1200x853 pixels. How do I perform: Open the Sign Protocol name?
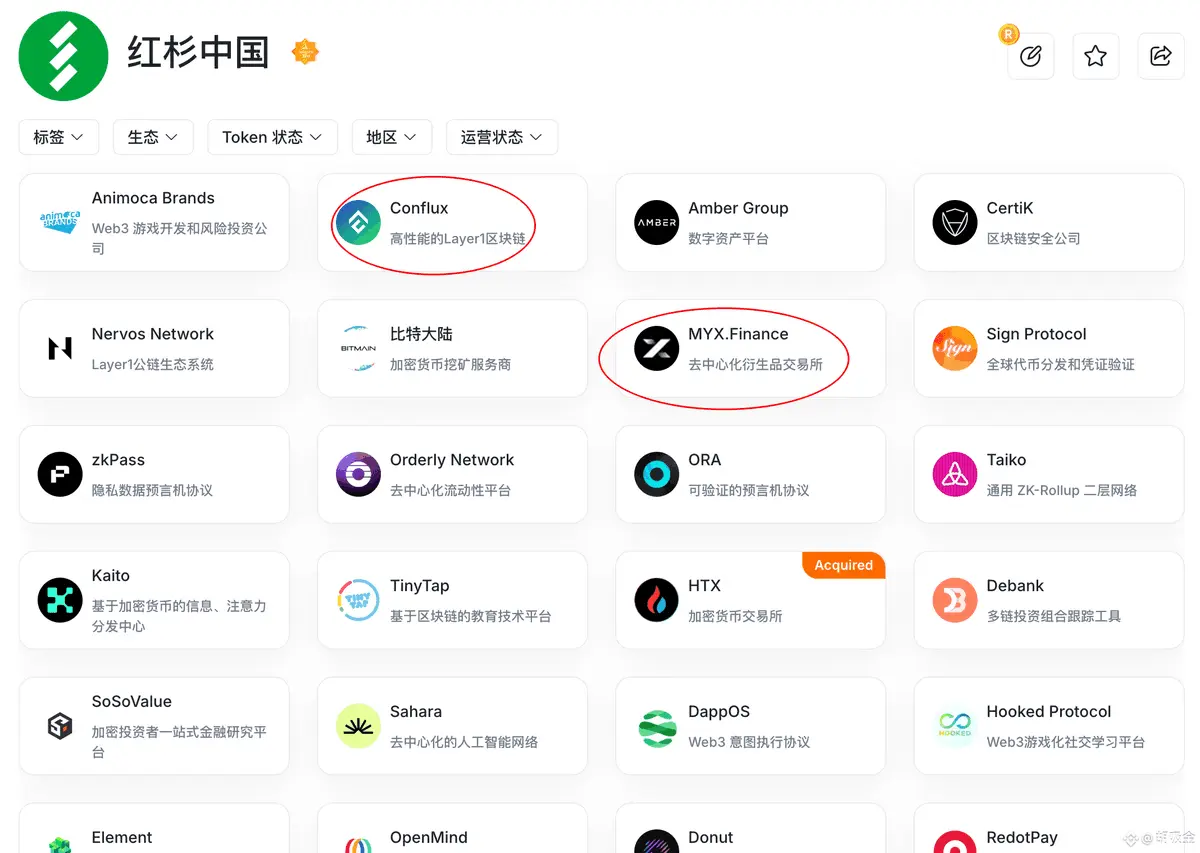[x=1036, y=334]
